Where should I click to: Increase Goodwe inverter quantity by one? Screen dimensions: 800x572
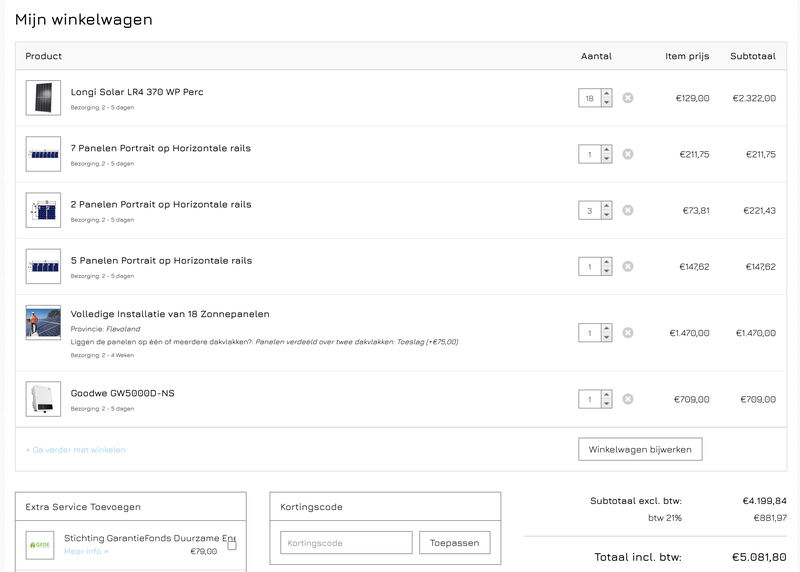(x=606, y=395)
